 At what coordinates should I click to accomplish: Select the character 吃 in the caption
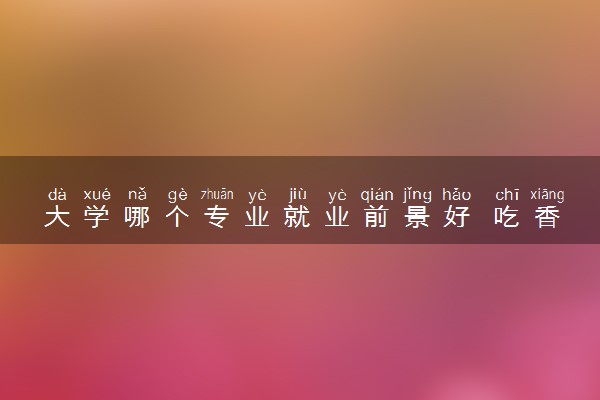coord(507,217)
